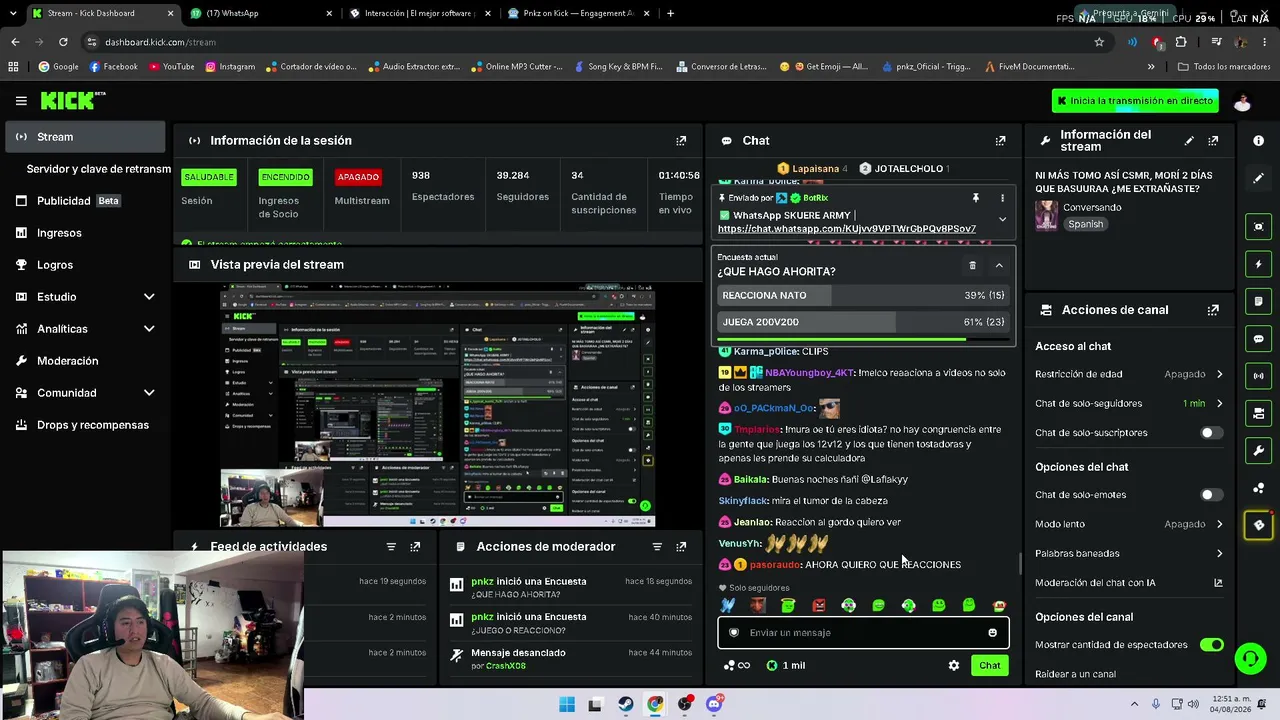Image resolution: width=1280 pixels, height=720 pixels.
Task: Open the green headset support button
Action: (1249, 658)
